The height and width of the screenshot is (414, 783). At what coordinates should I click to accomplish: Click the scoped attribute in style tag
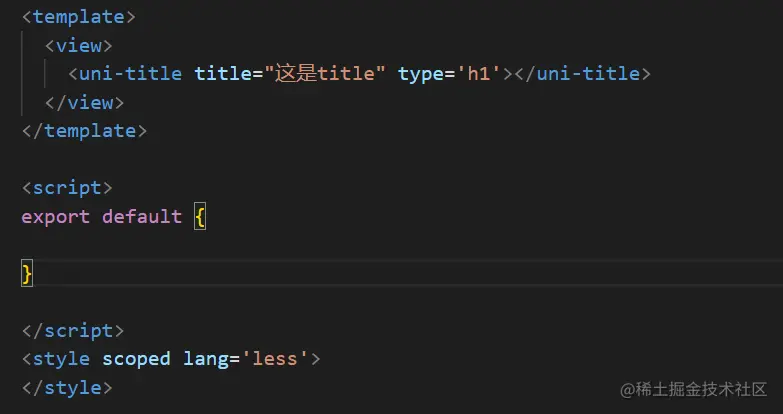click(x=136, y=360)
